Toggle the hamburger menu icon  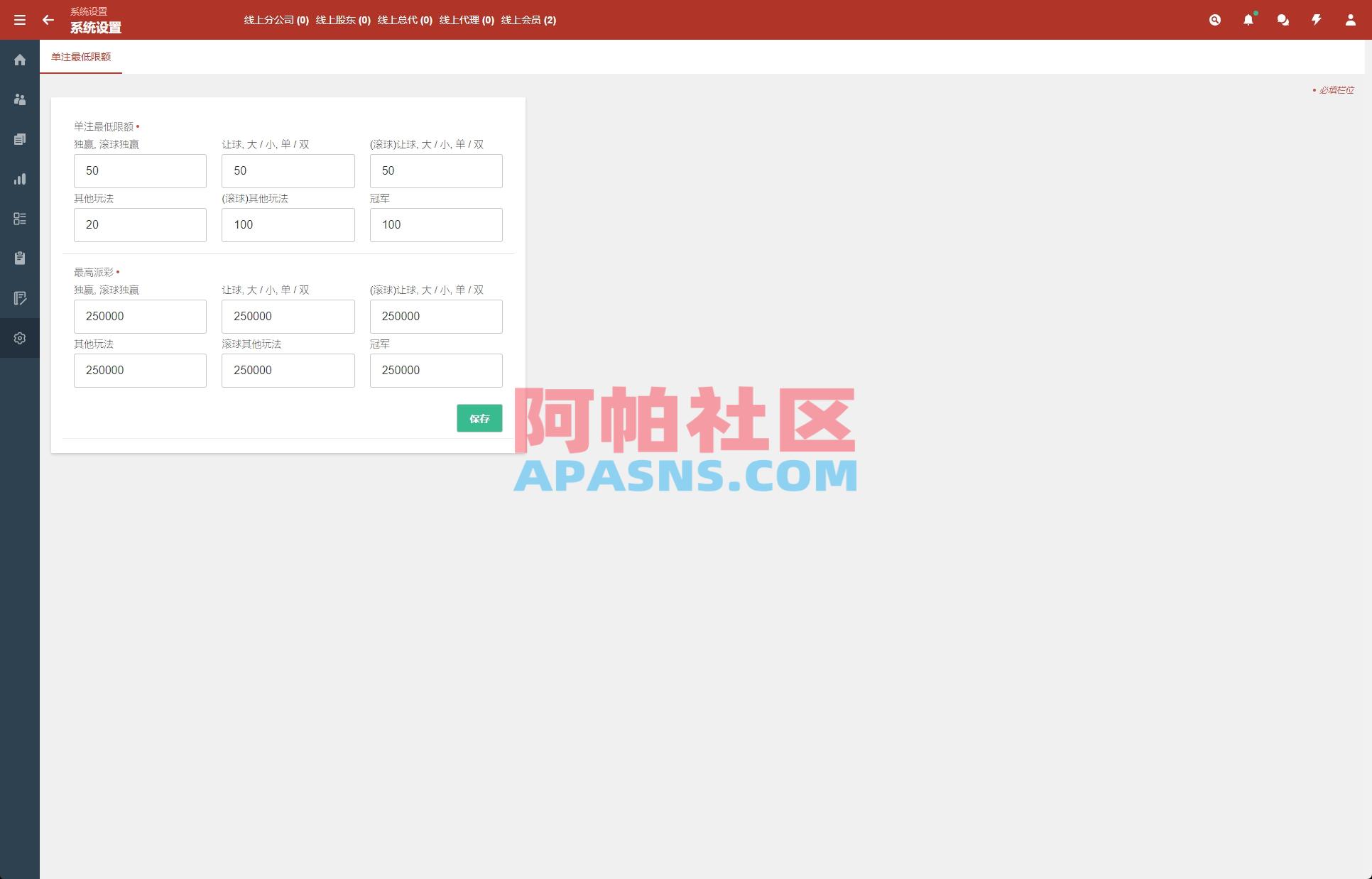point(20,20)
